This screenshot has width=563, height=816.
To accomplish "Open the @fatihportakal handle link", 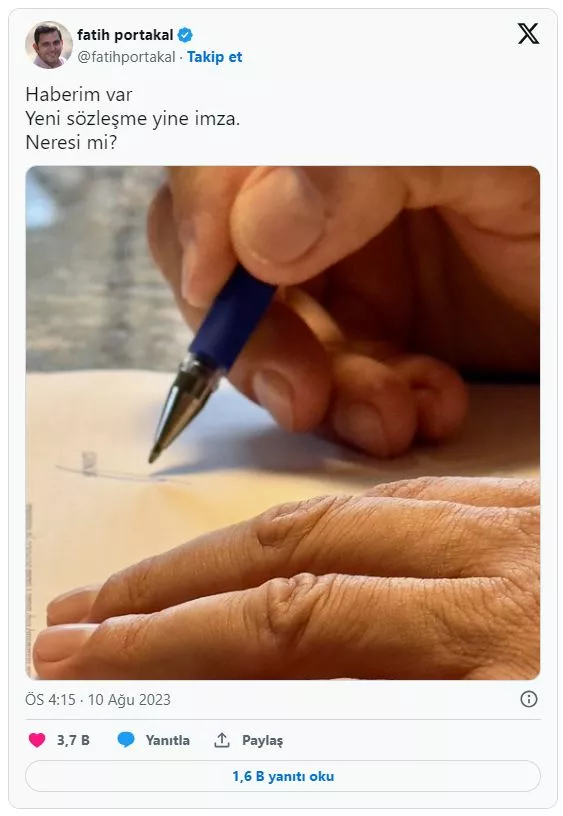I will coord(126,57).
